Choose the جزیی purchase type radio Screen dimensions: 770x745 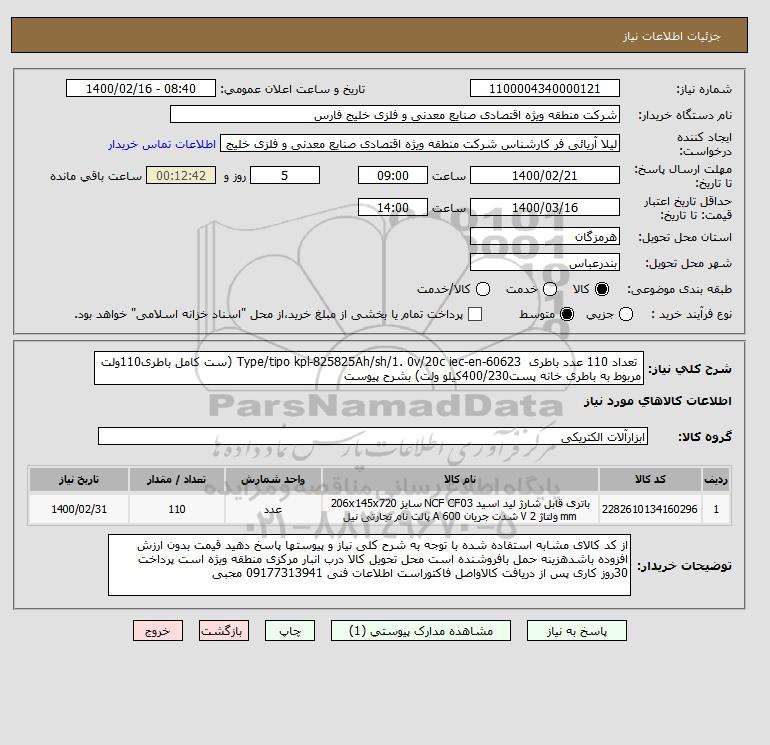click(626, 314)
